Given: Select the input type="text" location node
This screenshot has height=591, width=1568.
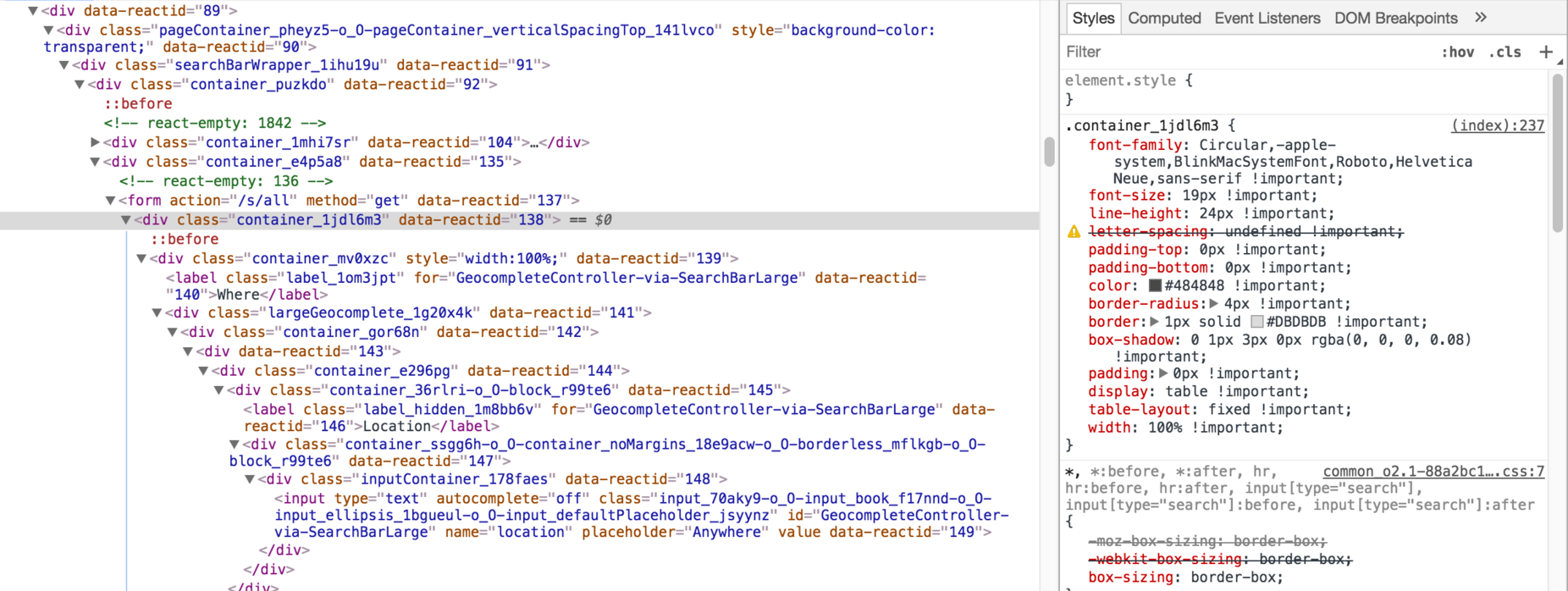Looking at the screenshot, I should tap(642, 515).
